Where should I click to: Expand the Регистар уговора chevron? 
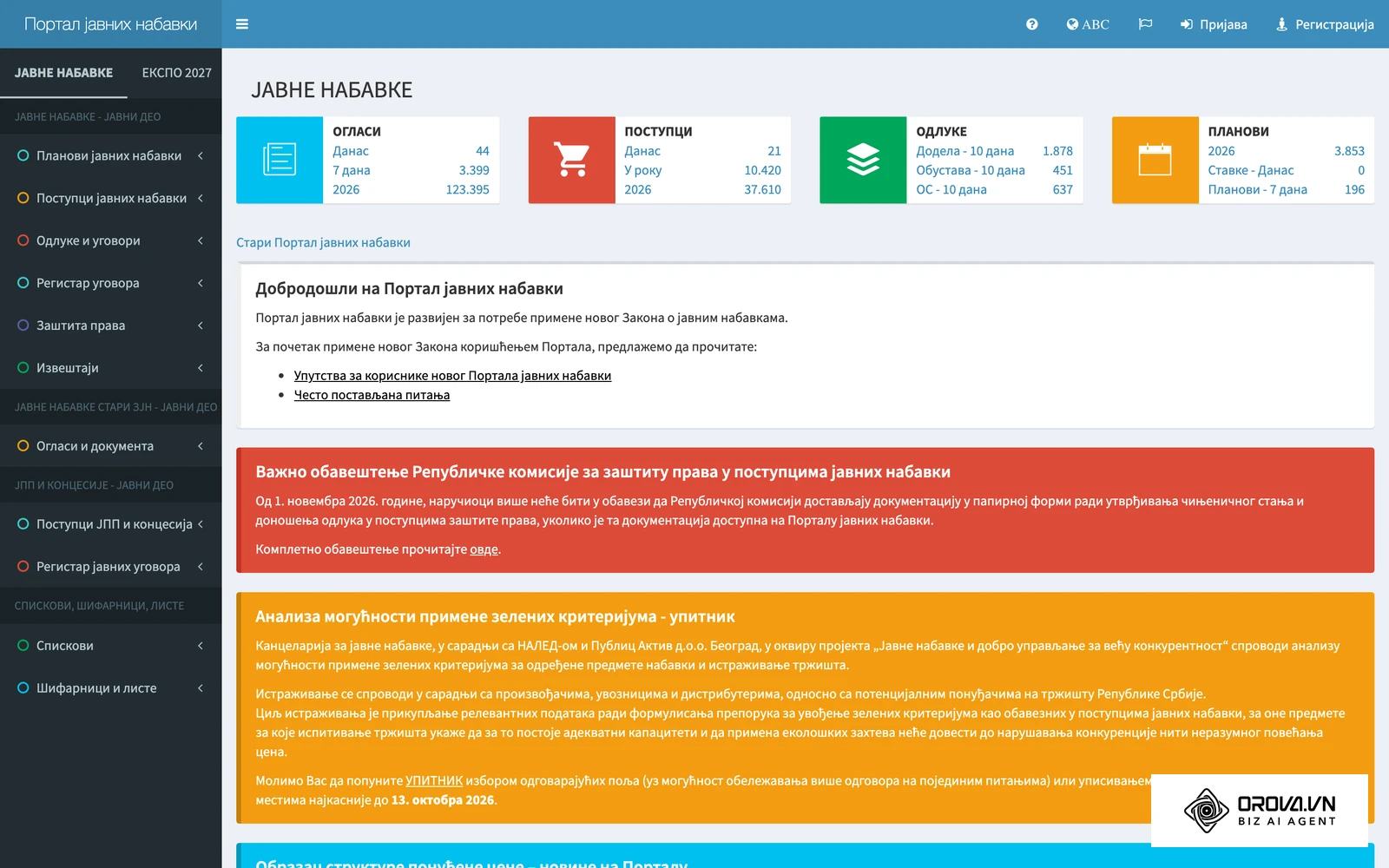201,283
